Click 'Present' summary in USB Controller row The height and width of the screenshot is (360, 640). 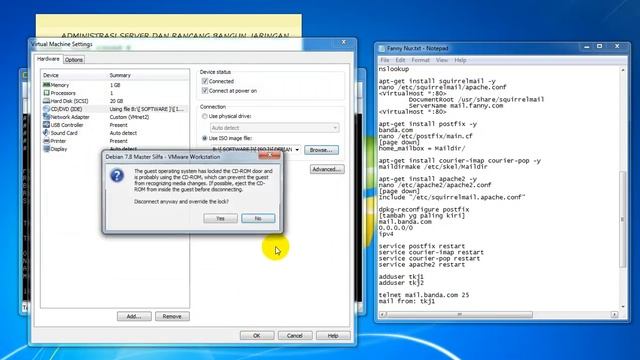tap(118, 125)
